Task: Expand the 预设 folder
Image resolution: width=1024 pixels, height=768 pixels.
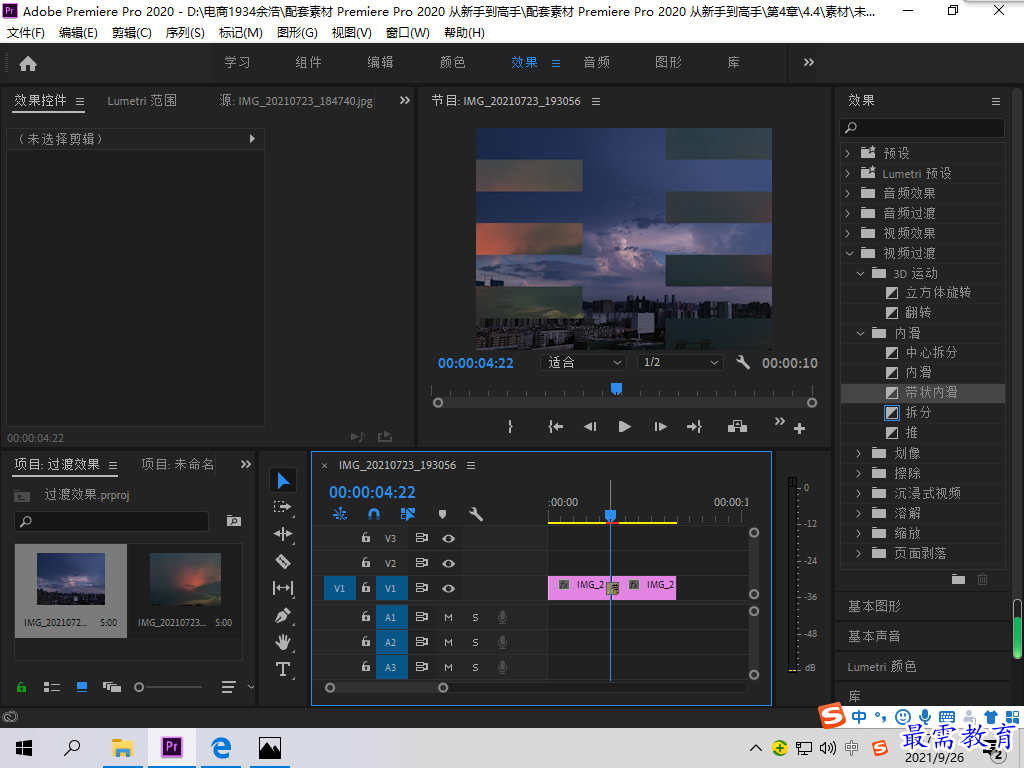Action: [x=848, y=153]
